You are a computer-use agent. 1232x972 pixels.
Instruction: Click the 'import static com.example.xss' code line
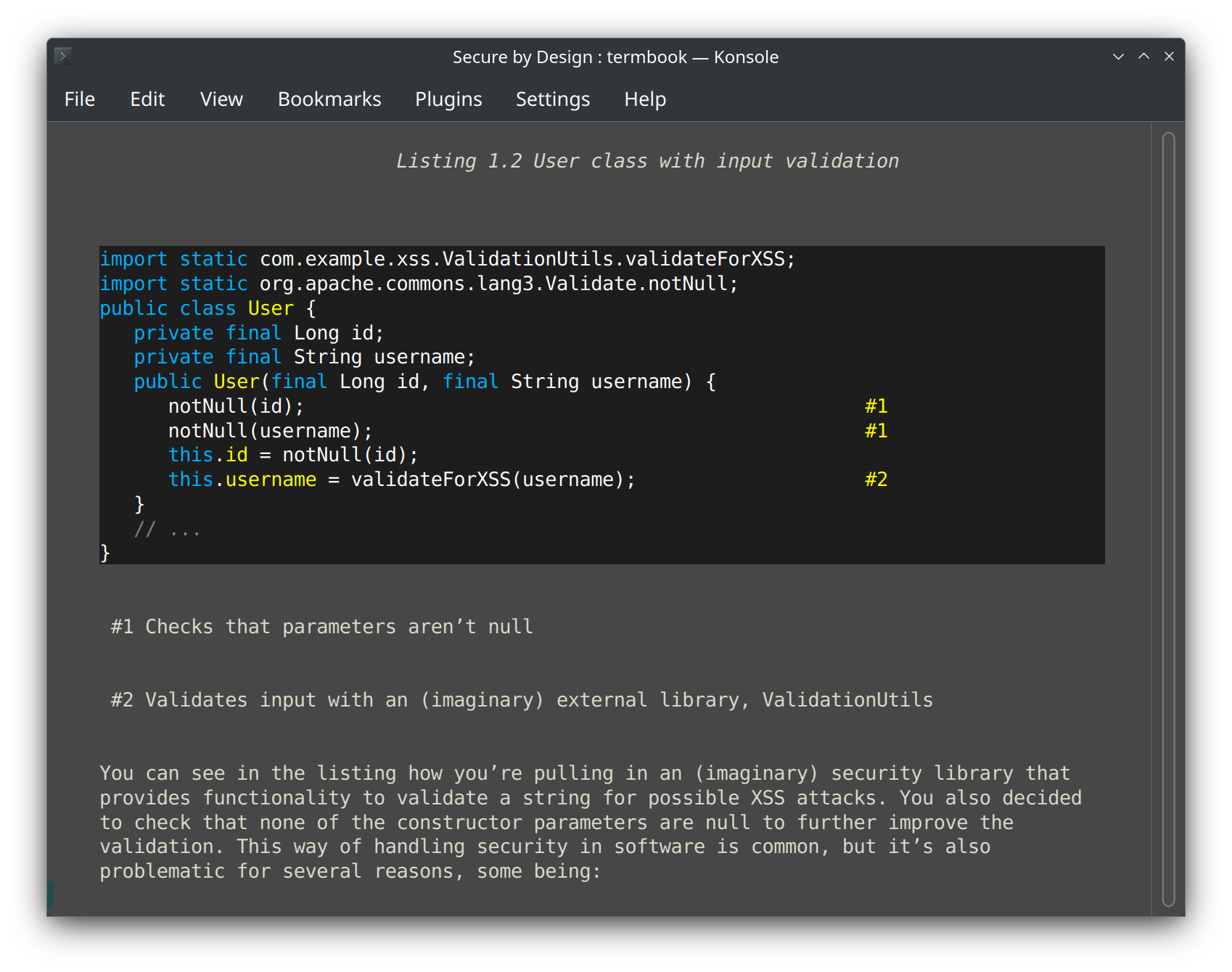[448, 259]
